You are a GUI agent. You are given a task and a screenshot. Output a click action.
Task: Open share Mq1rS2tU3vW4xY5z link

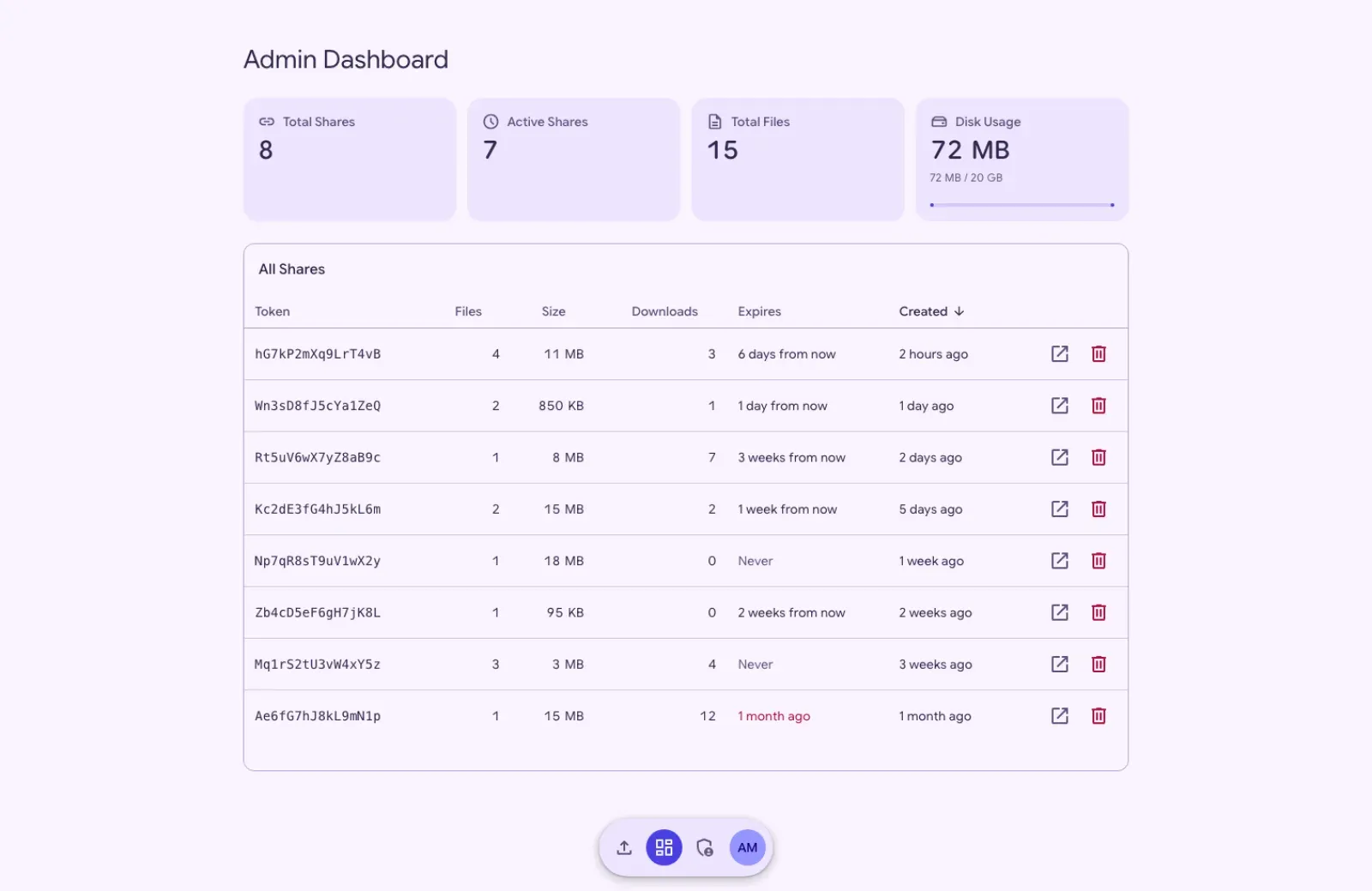click(1060, 664)
